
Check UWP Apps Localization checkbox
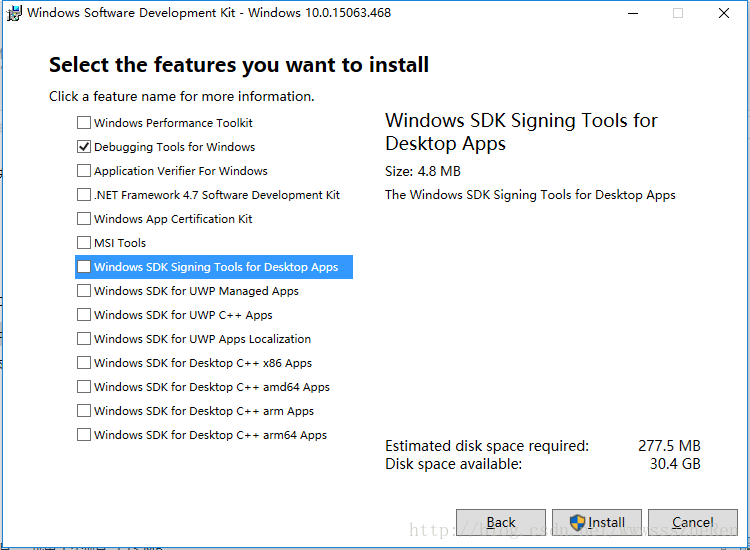point(84,339)
